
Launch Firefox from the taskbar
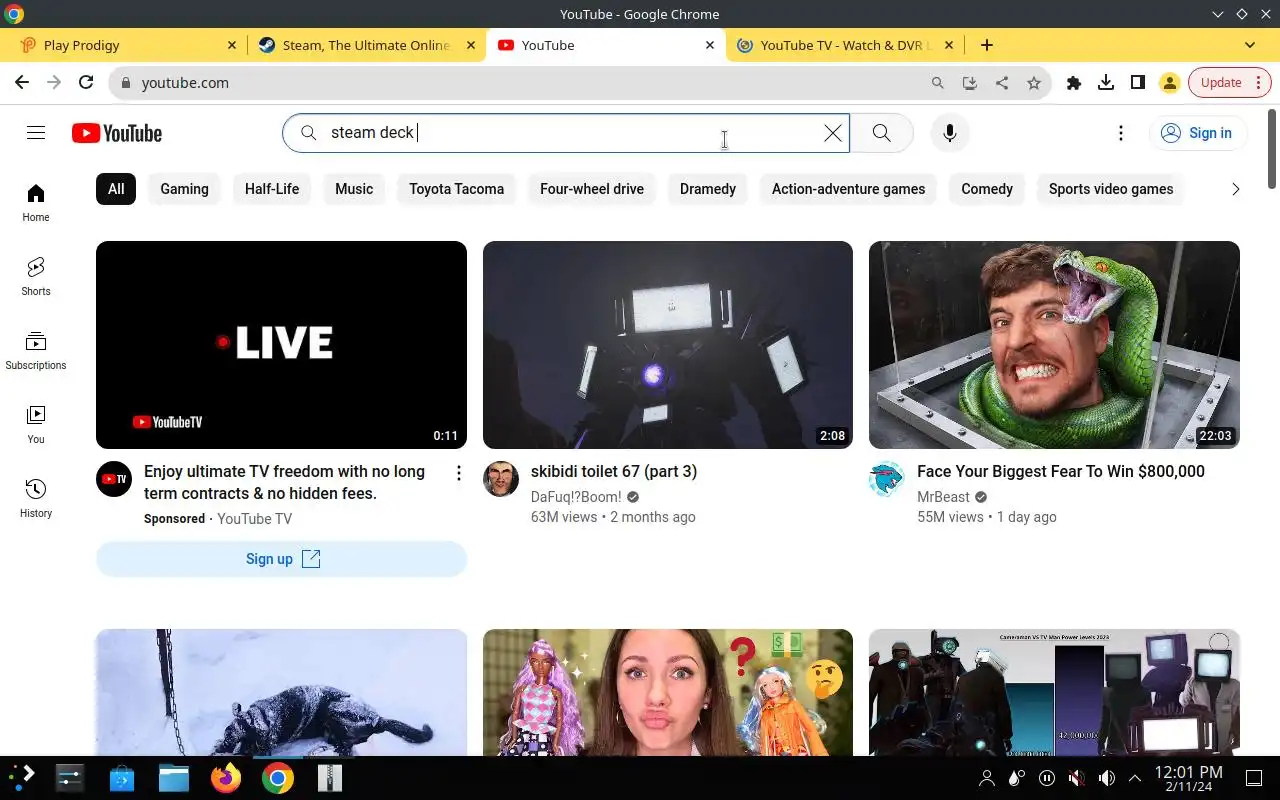[x=226, y=778]
